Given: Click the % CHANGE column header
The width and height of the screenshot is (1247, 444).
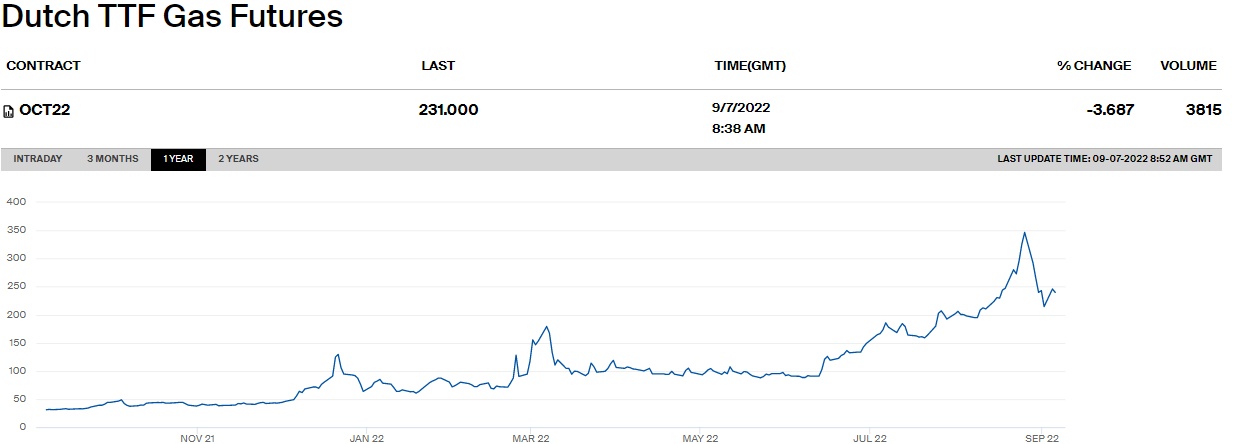Looking at the screenshot, I should [x=1094, y=66].
